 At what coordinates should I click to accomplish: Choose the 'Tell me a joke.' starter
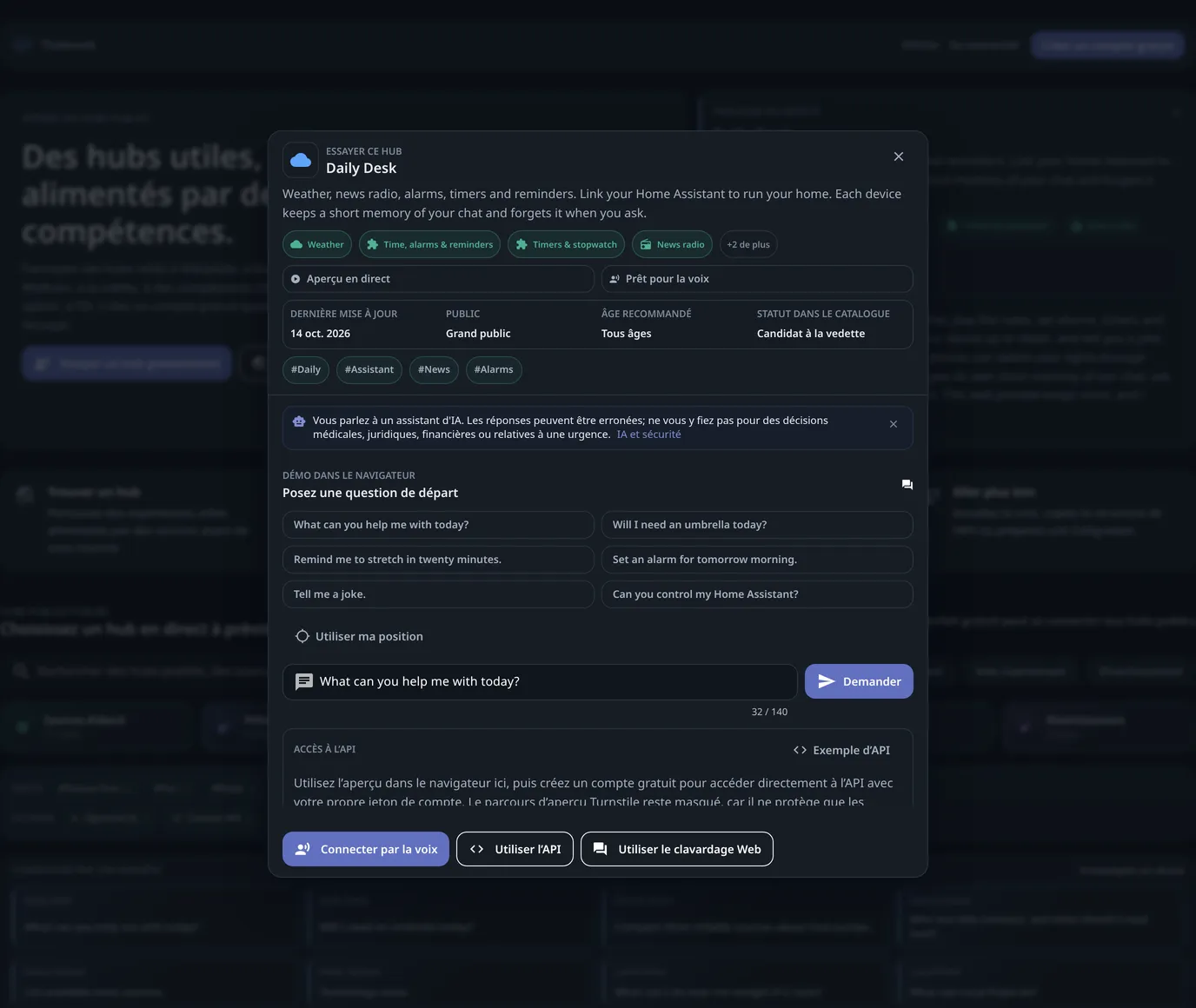tap(438, 594)
